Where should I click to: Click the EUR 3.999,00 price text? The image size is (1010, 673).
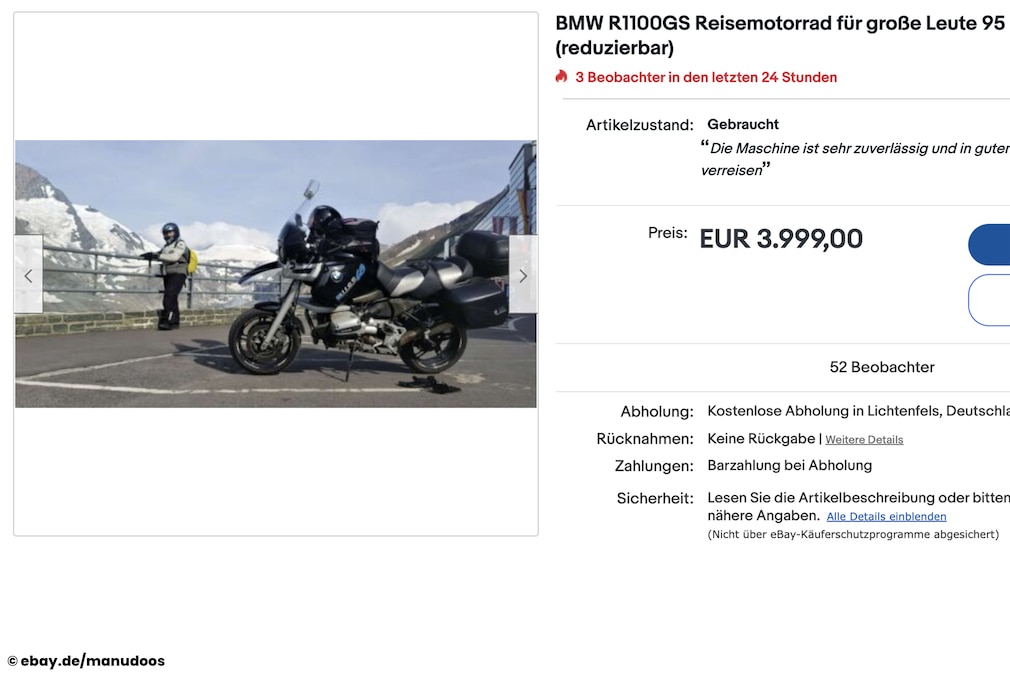[781, 239]
